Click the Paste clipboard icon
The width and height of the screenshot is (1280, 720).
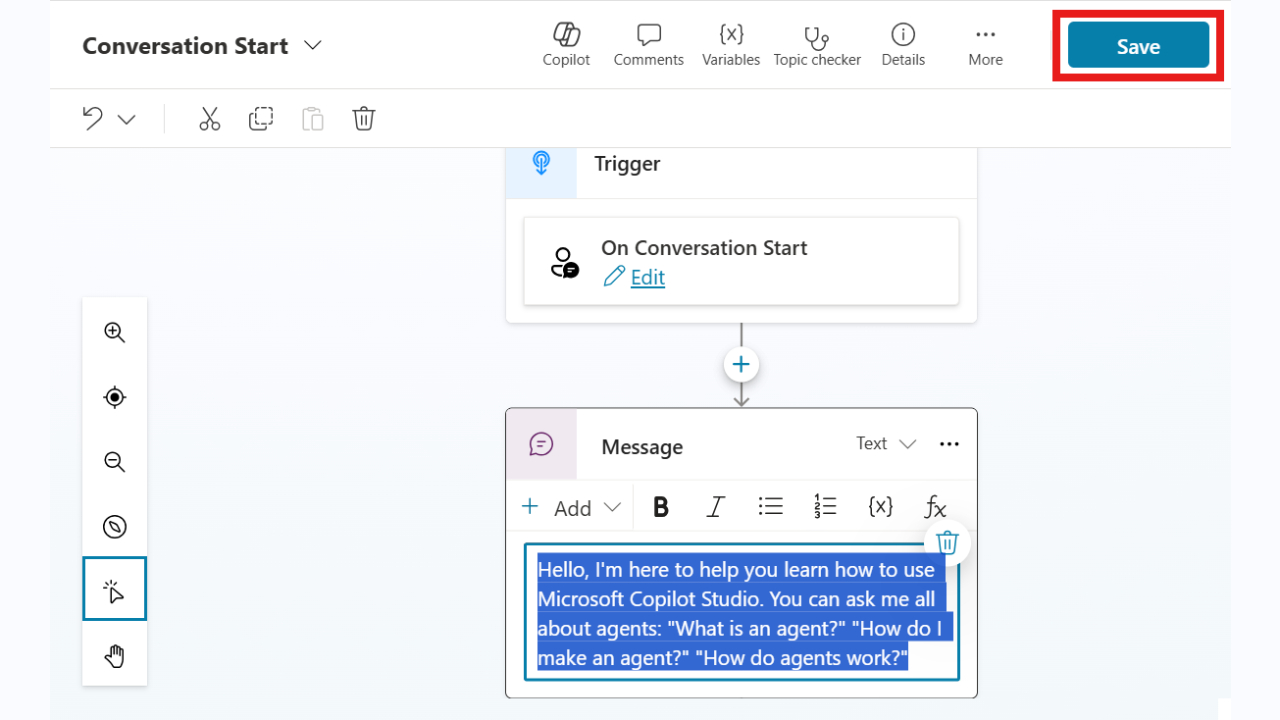[x=313, y=119]
